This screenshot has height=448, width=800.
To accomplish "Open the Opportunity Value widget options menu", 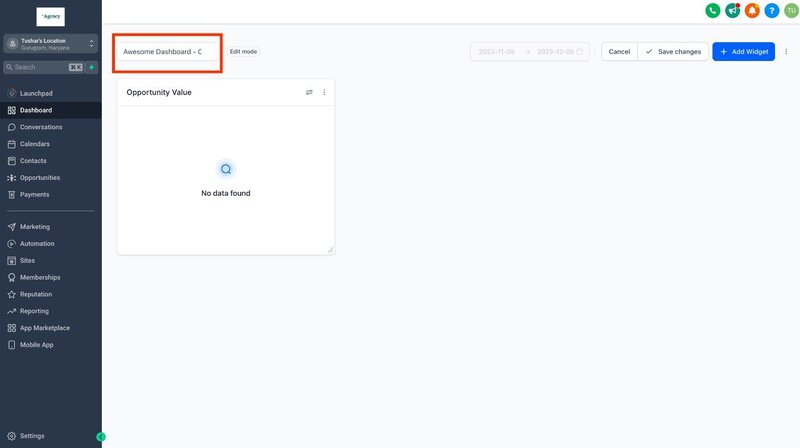I will (x=324, y=92).
